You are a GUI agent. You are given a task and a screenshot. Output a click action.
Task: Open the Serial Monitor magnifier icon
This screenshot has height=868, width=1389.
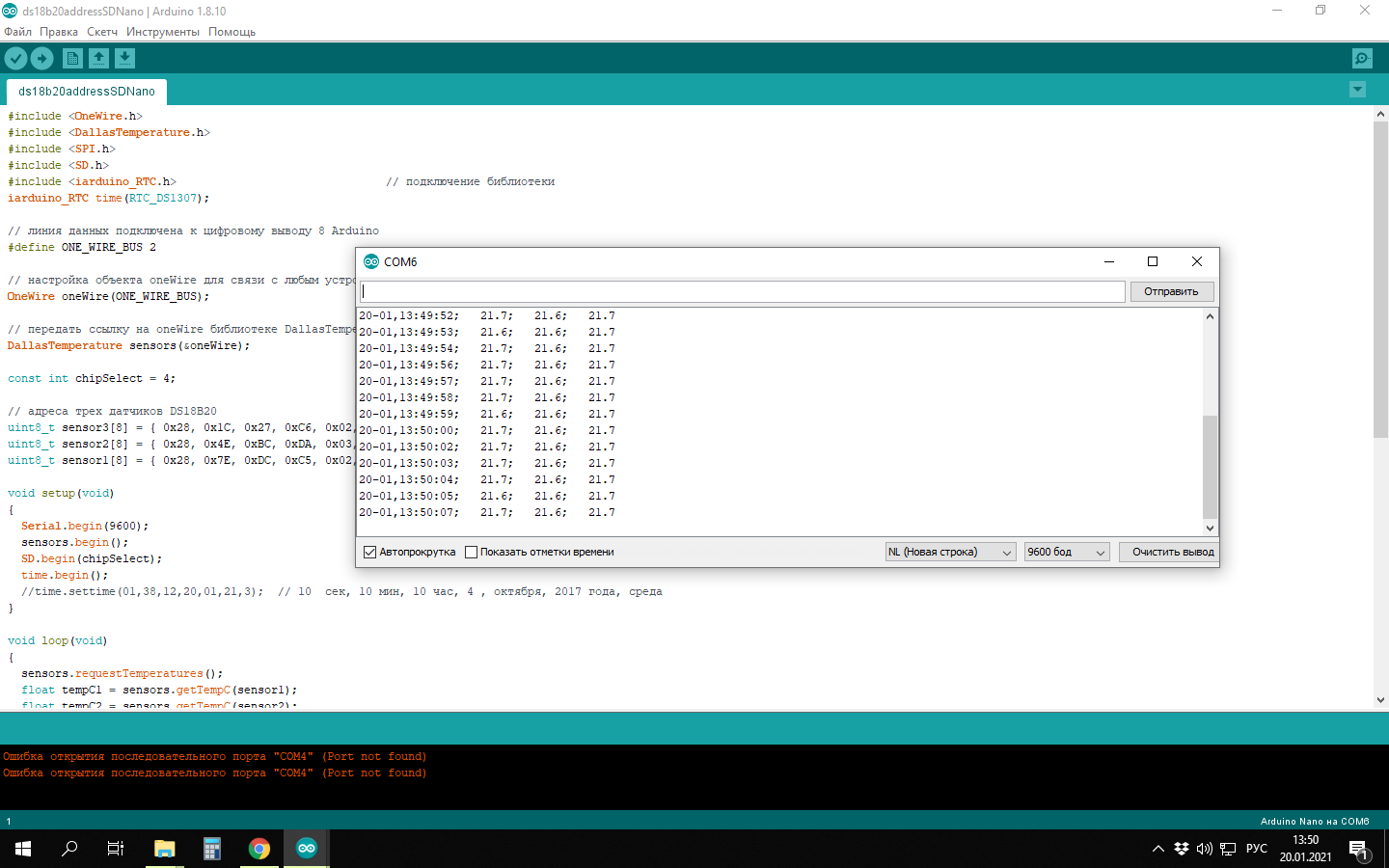(x=1362, y=59)
